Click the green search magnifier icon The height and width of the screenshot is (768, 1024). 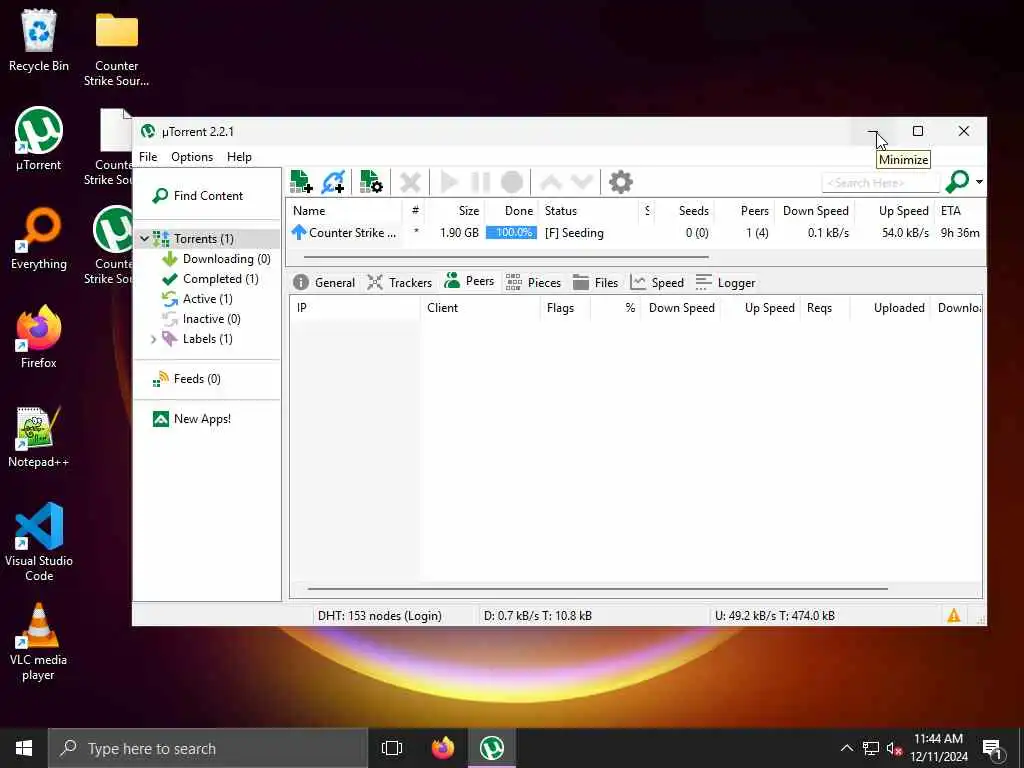click(957, 182)
